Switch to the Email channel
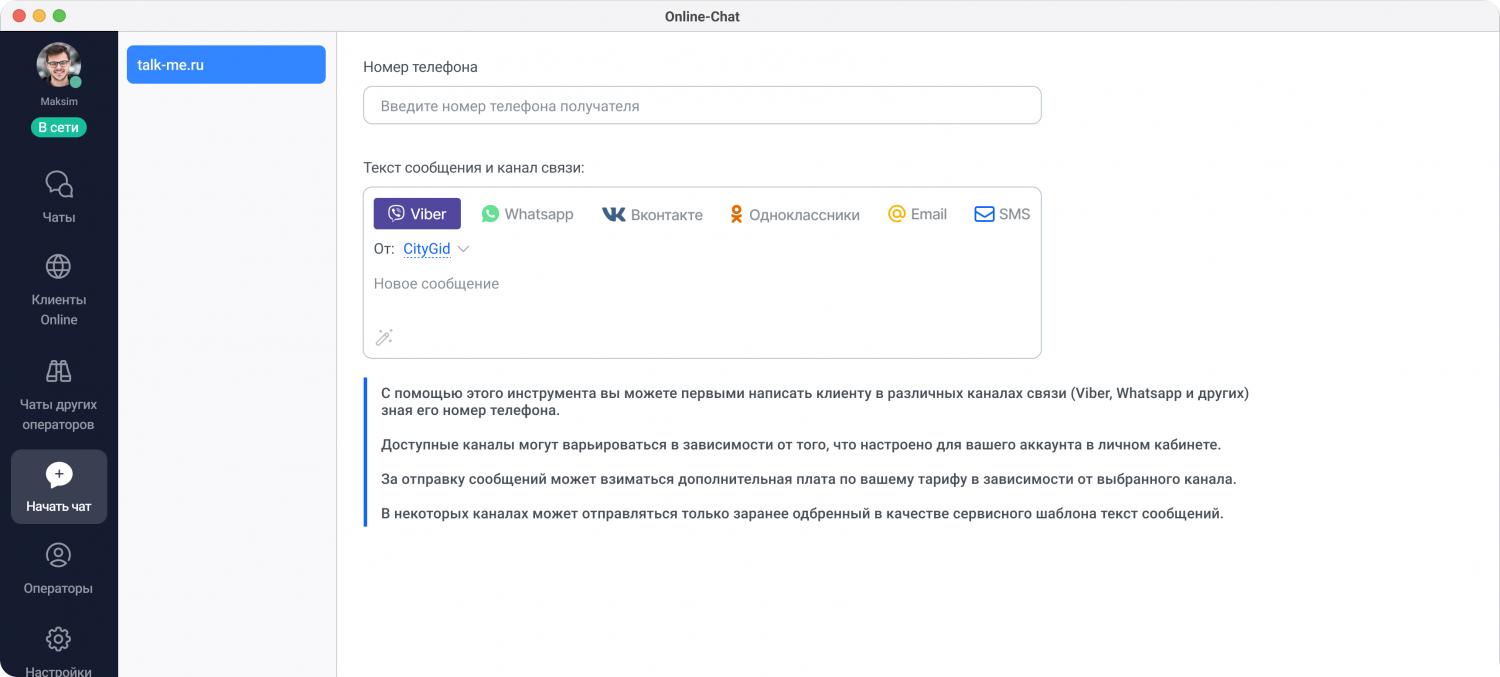 pos(917,214)
